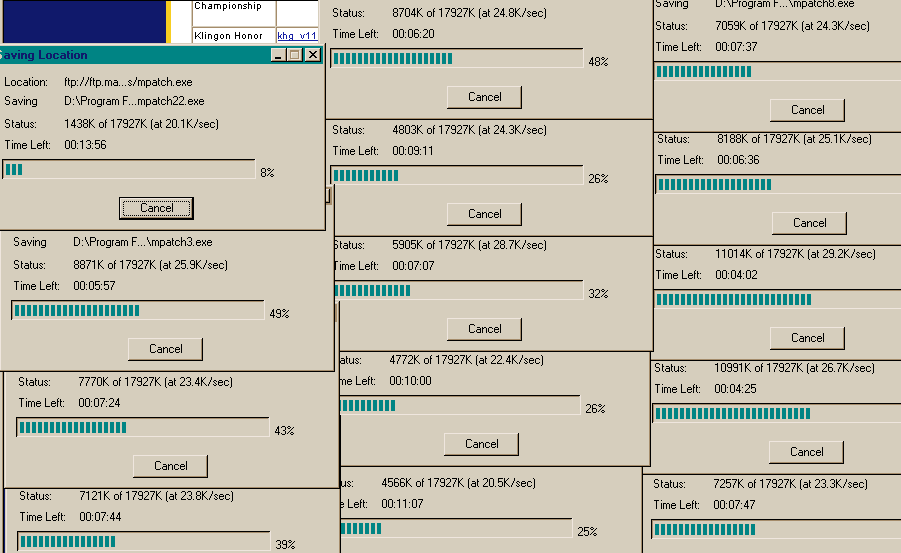
Task: Cancel the download showing 10991K of 17927K
Action: [x=806, y=452]
